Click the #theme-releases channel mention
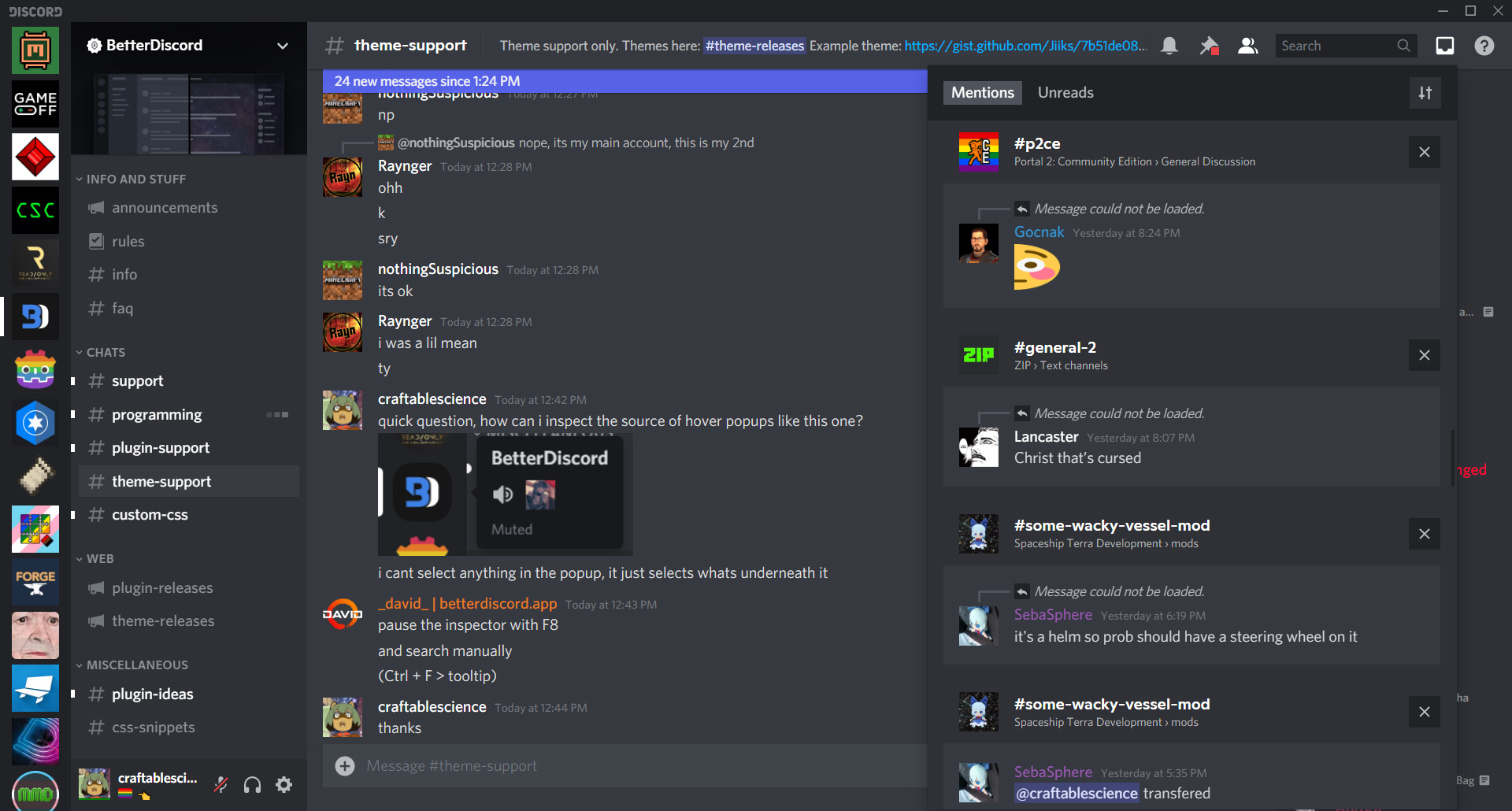The height and width of the screenshot is (811, 1512). (x=754, y=46)
